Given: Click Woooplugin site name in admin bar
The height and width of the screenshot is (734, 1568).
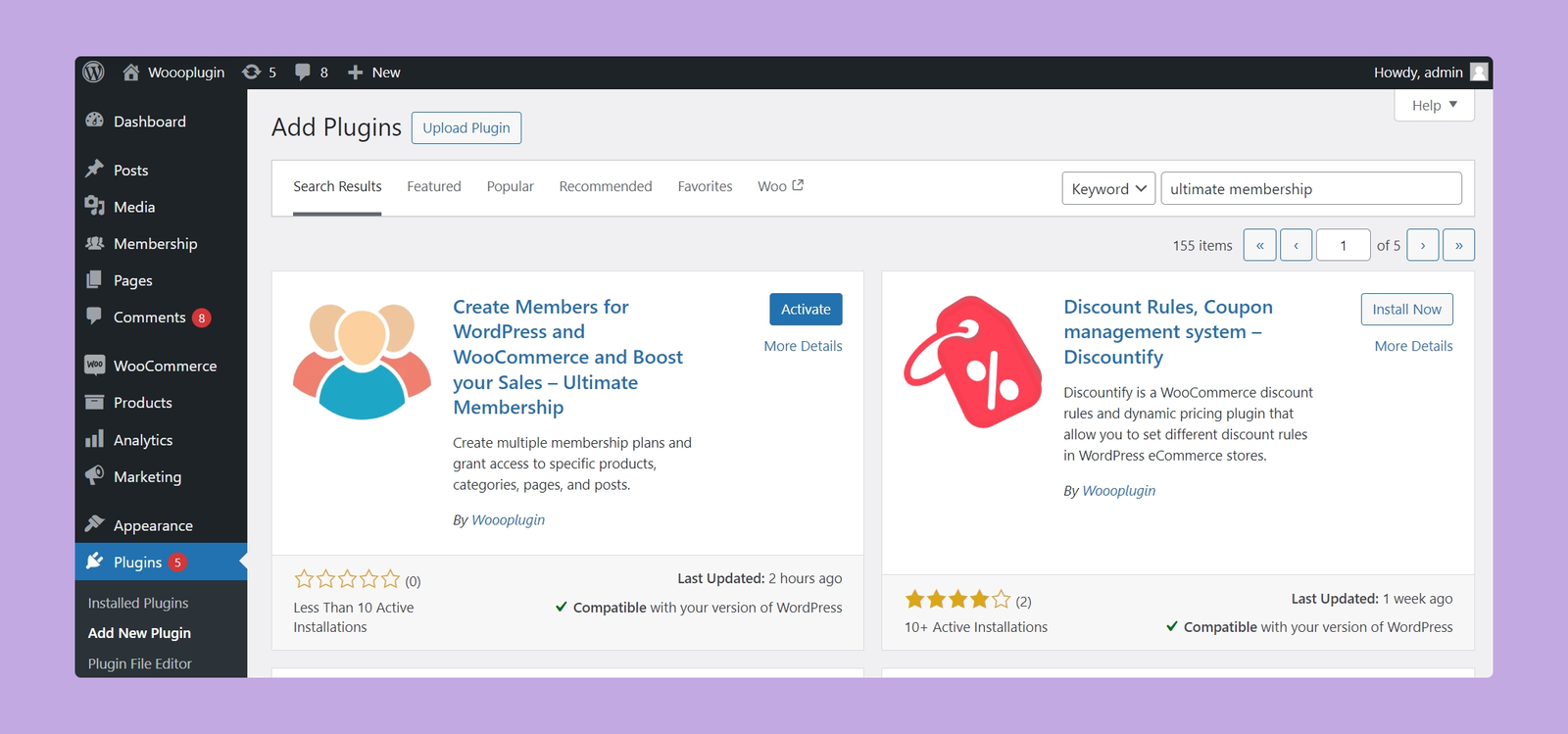Looking at the screenshot, I should 186,72.
